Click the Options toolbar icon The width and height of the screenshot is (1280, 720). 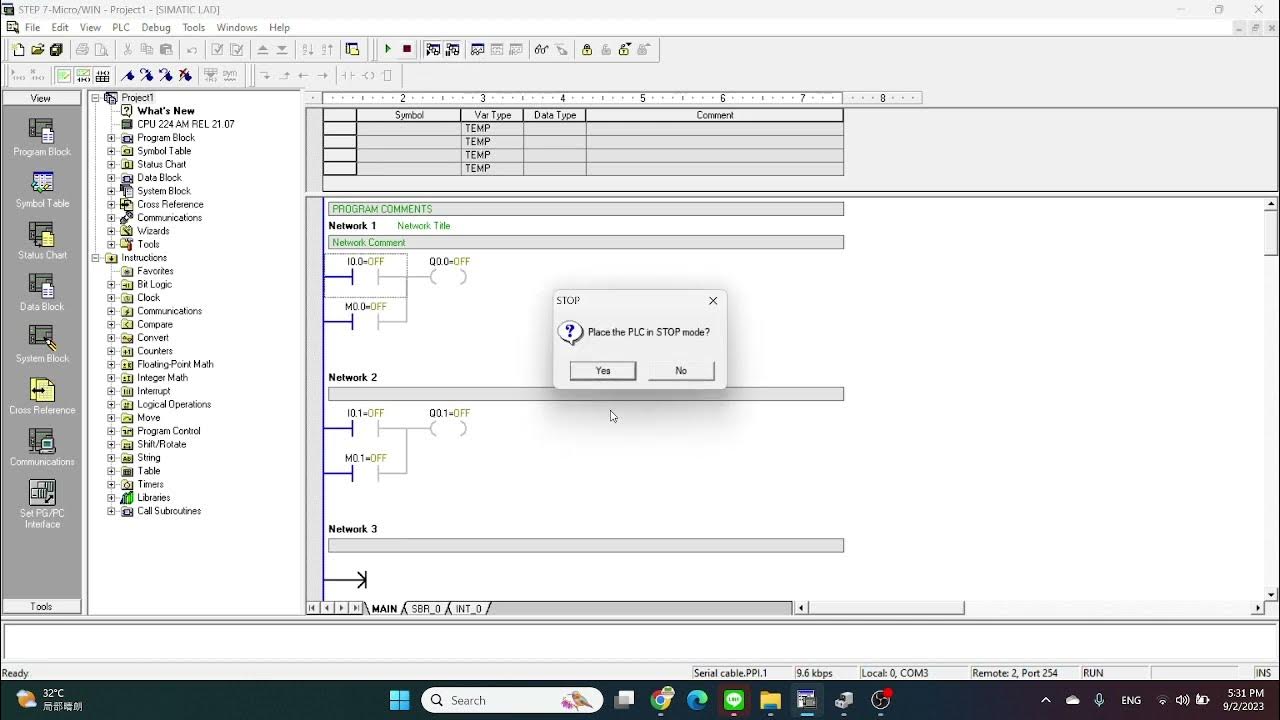(352, 49)
